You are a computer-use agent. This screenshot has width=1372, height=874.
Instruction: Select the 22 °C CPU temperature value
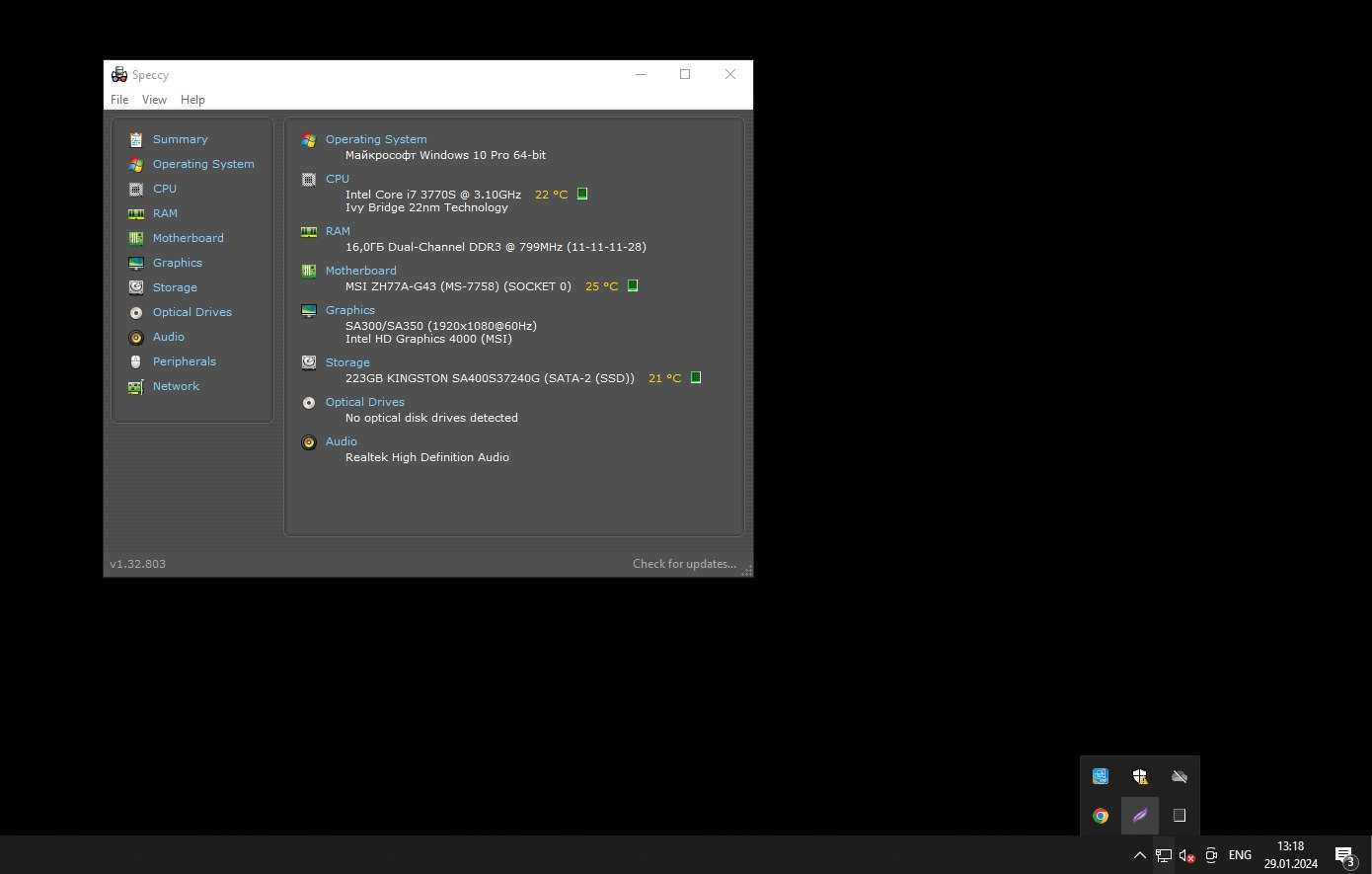tap(551, 195)
